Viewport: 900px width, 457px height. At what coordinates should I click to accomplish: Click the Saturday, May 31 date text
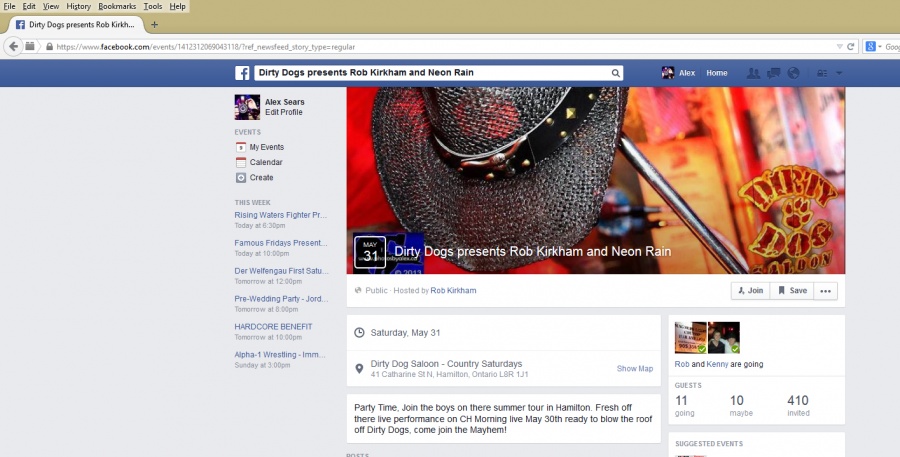pyautogui.click(x=405, y=332)
